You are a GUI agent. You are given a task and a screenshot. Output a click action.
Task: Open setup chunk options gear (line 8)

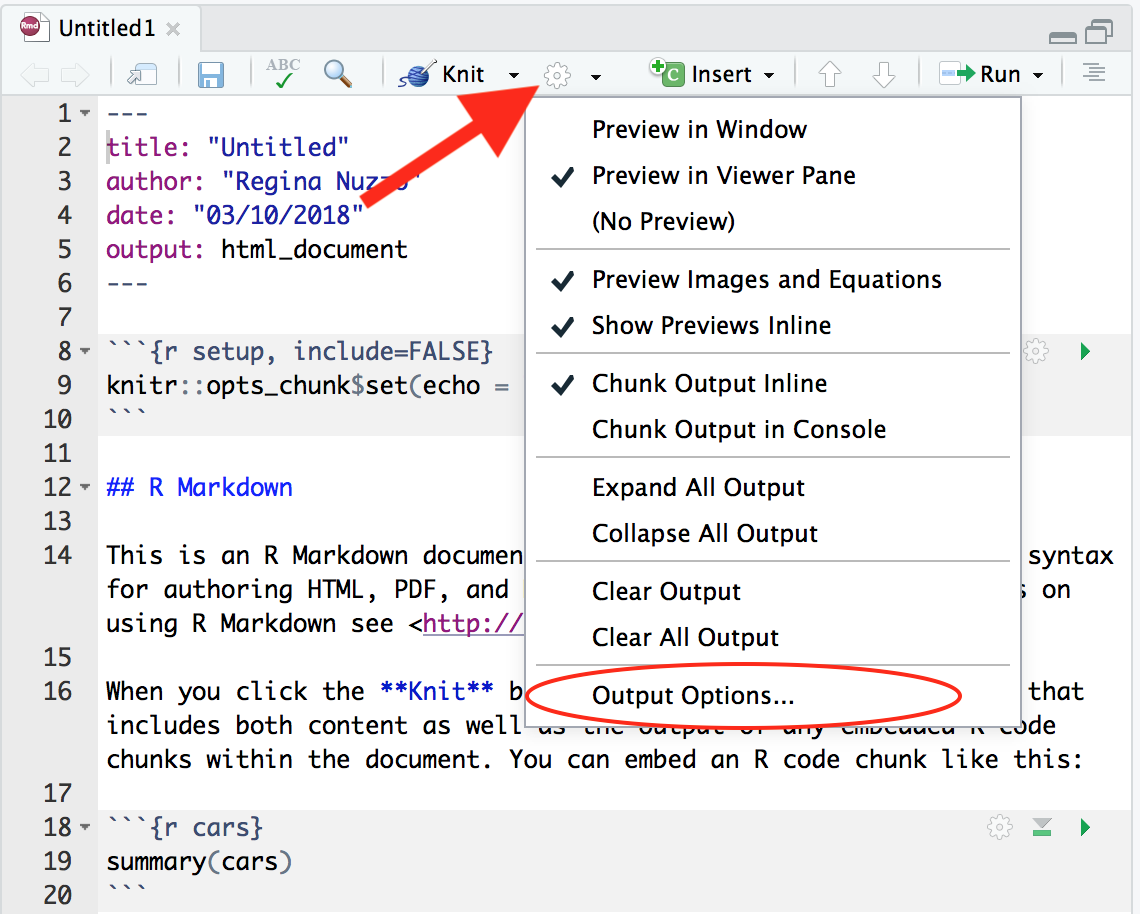pyautogui.click(x=1036, y=352)
